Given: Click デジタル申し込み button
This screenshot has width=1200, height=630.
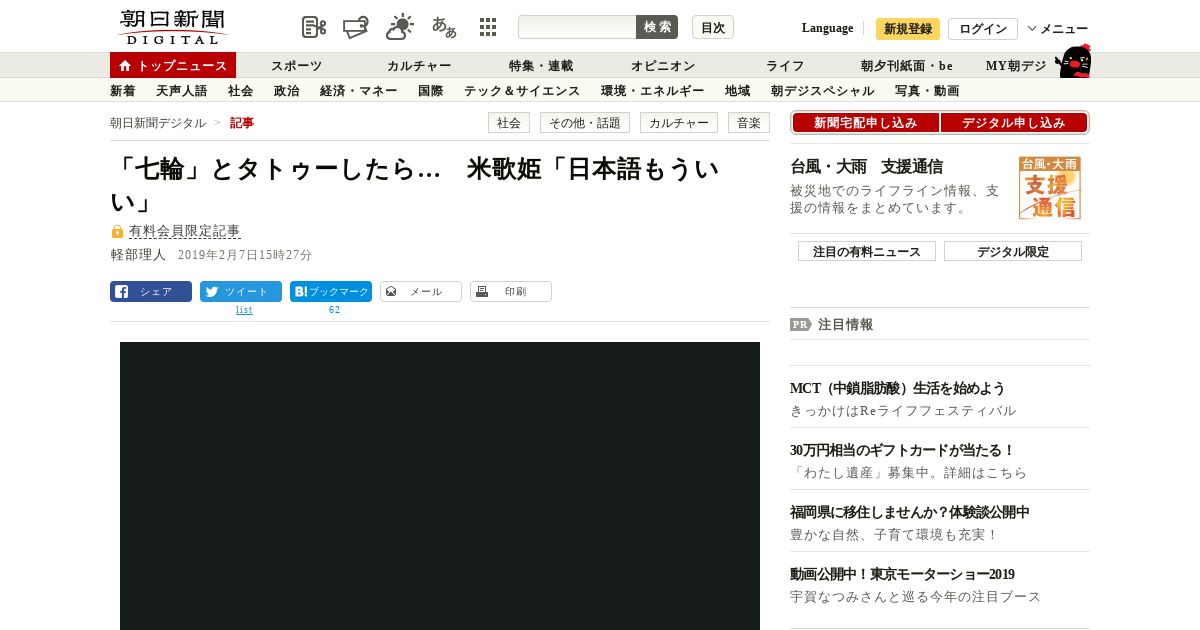Looking at the screenshot, I should [1014, 123].
